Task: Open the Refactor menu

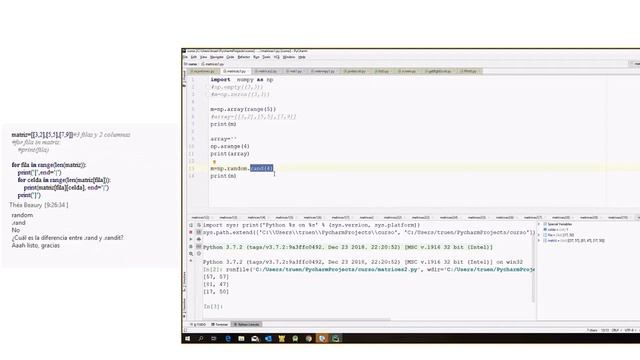Action: pos(243,57)
